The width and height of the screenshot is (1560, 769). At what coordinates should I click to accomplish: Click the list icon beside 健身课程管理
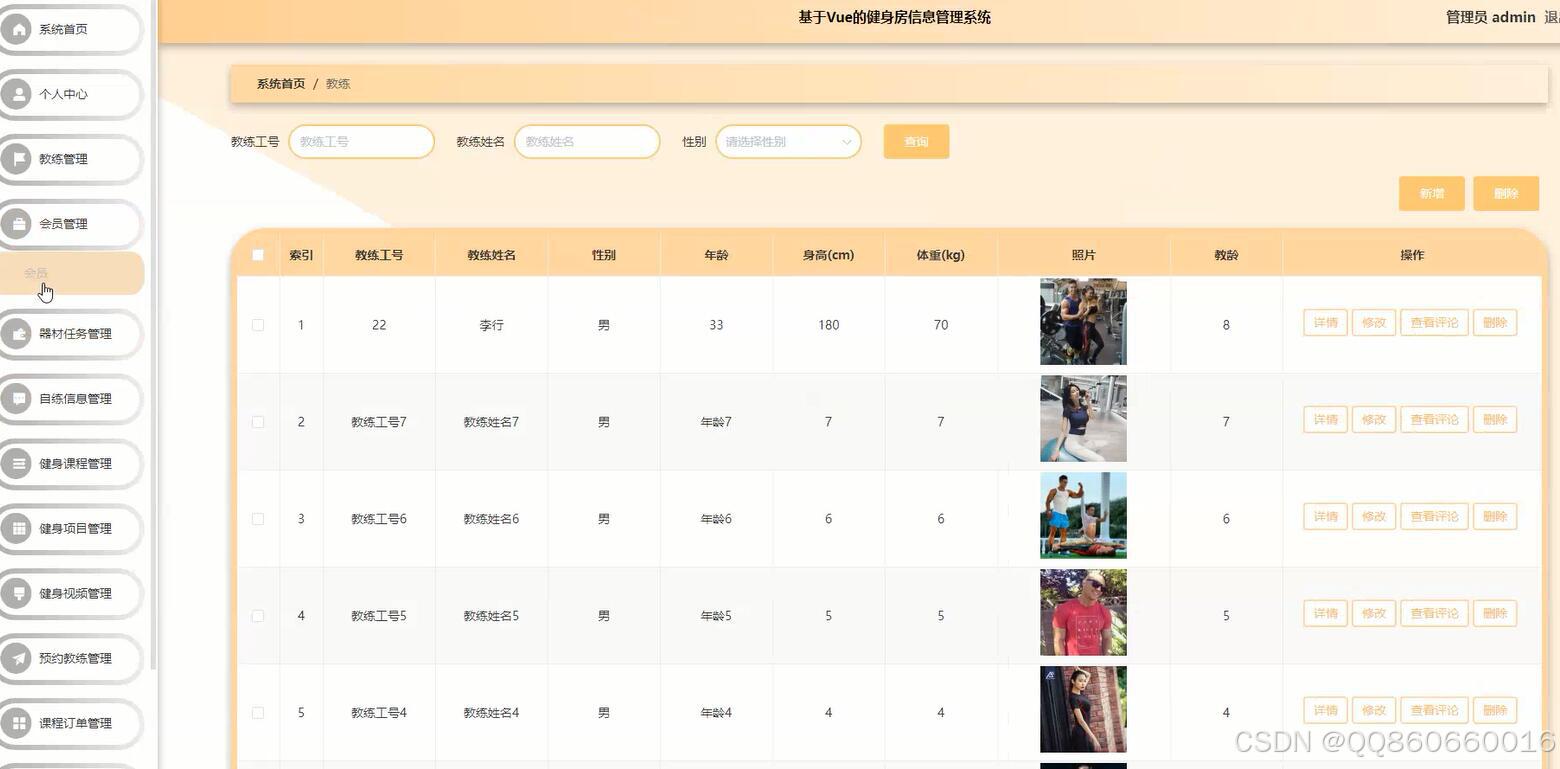(x=16, y=464)
